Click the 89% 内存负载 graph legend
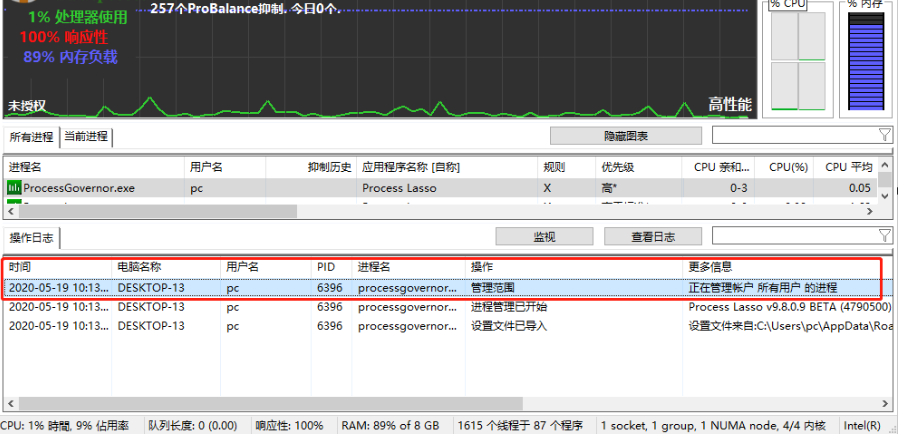 (x=70, y=57)
